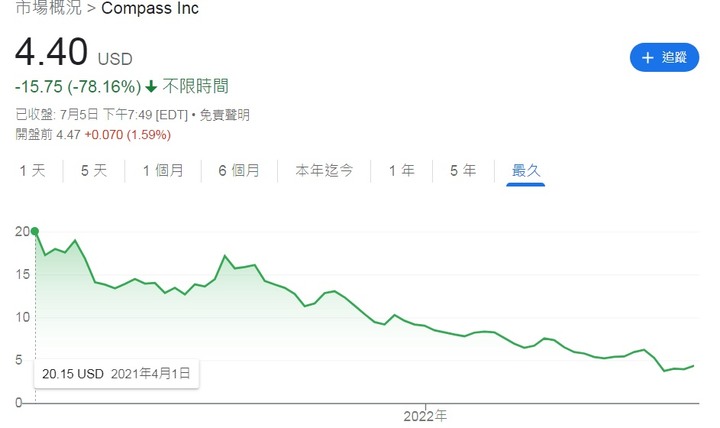Image resolution: width=720 pixels, height=428 pixels.
Task: Click the plus icon in the 追蹤 button
Action: [x=646, y=57]
